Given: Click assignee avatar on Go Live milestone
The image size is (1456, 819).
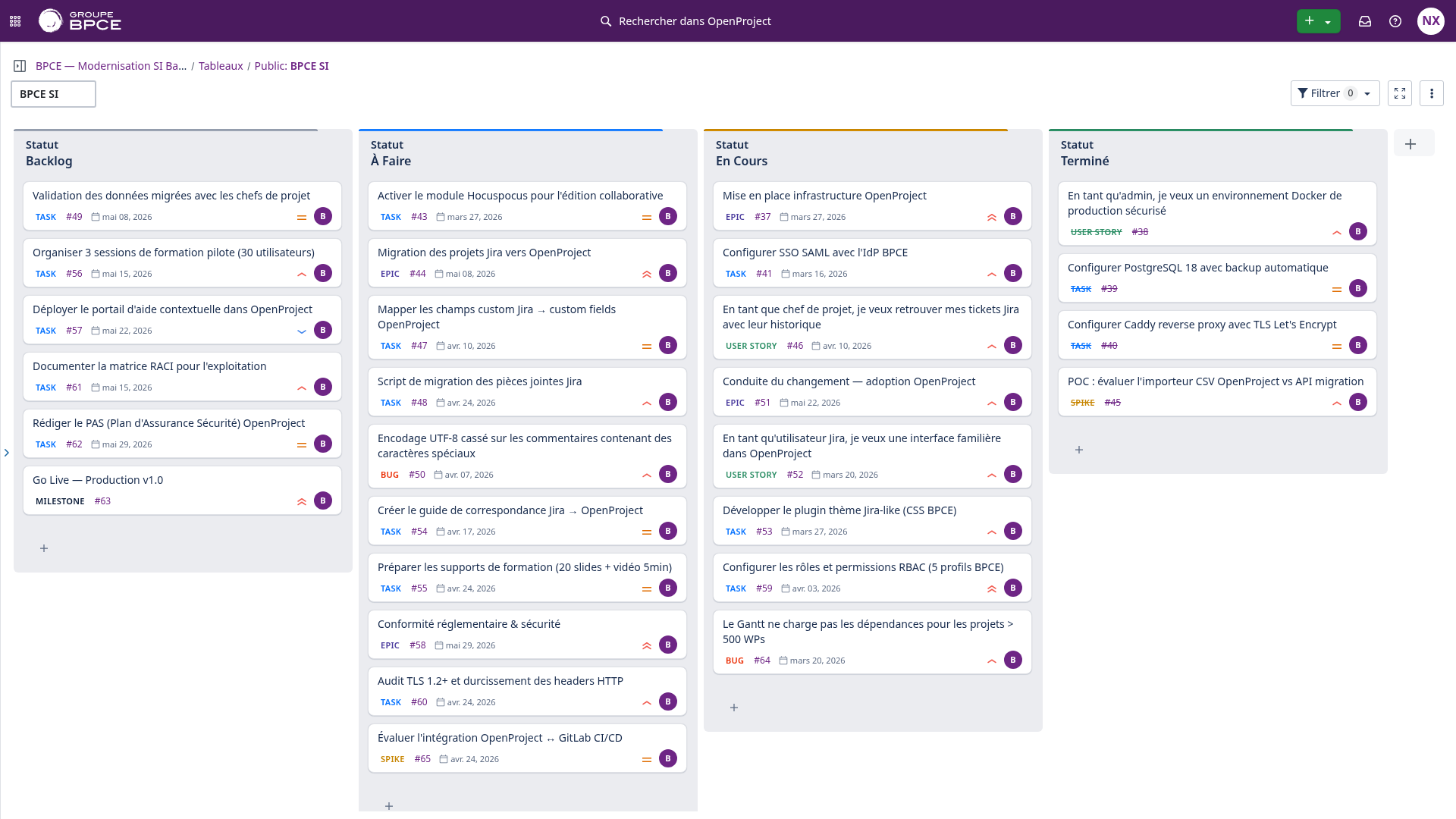Looking at the screenshot, I should 323,500.
